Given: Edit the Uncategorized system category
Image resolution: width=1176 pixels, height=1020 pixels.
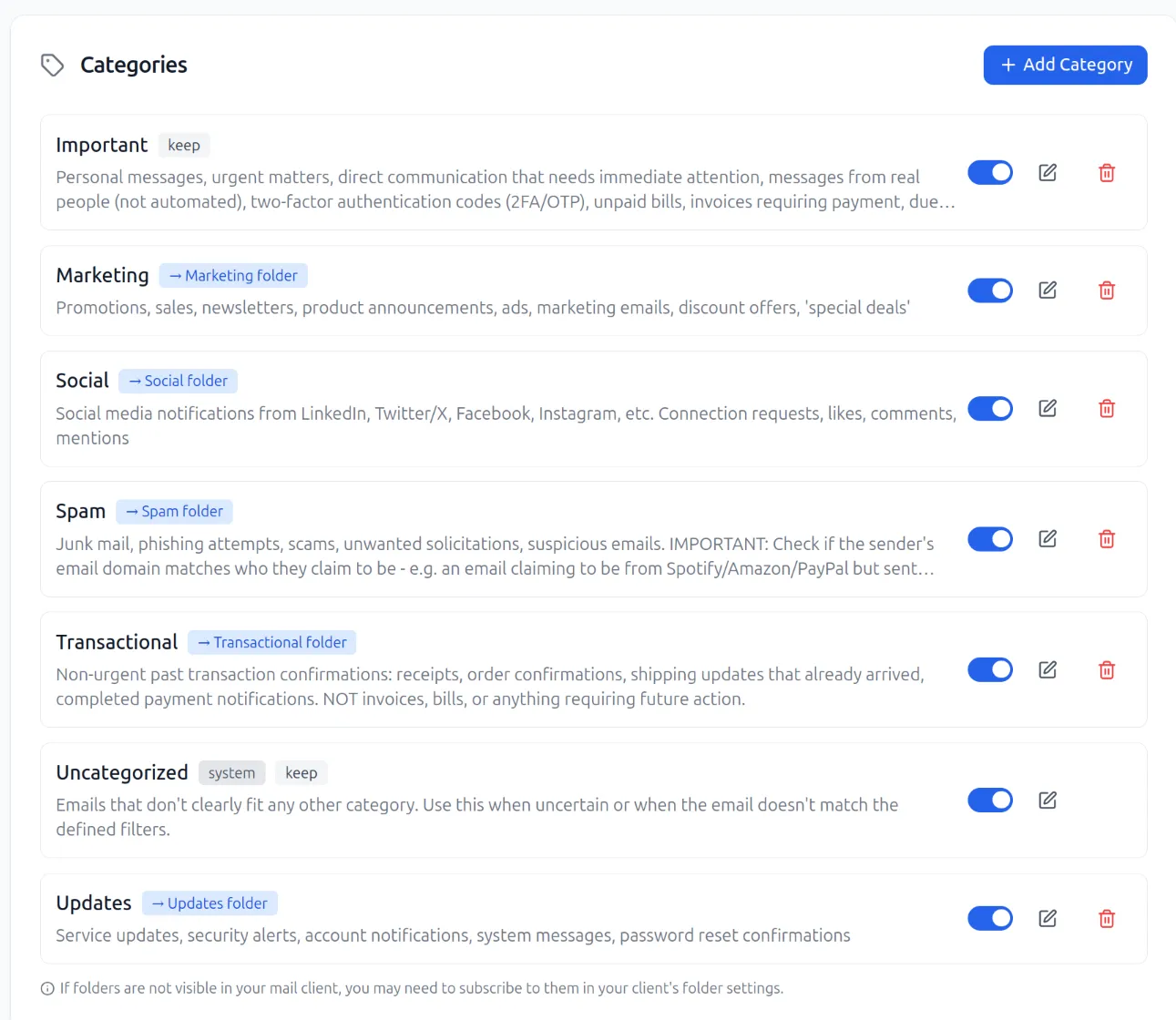Looking at the screenshot, I should (1048, 801).
